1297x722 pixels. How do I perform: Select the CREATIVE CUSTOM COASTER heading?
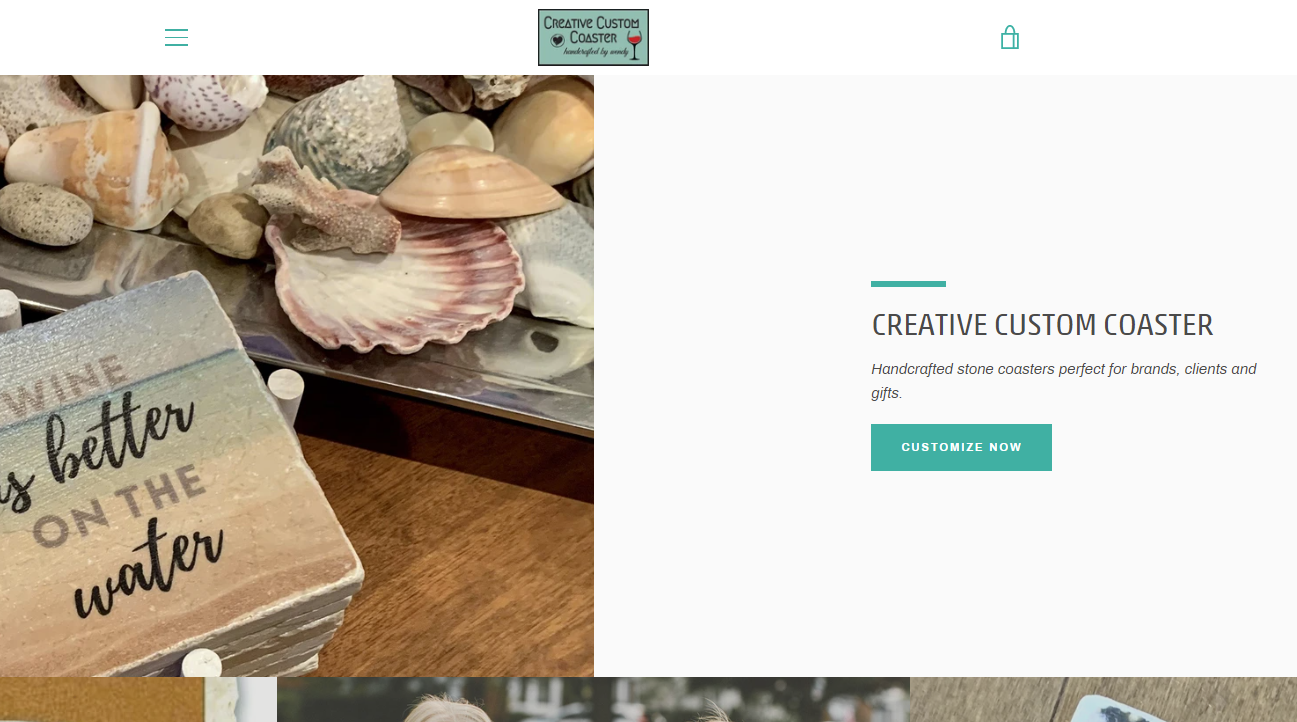click(x=1042, y=325)
